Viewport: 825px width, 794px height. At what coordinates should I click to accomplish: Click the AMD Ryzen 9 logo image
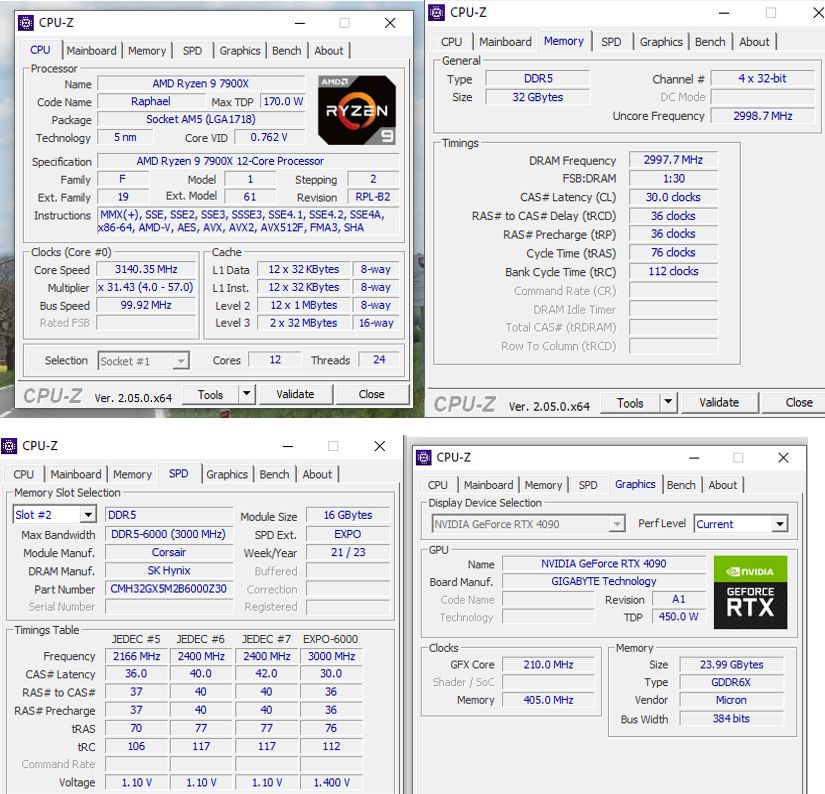click(357, 110)
